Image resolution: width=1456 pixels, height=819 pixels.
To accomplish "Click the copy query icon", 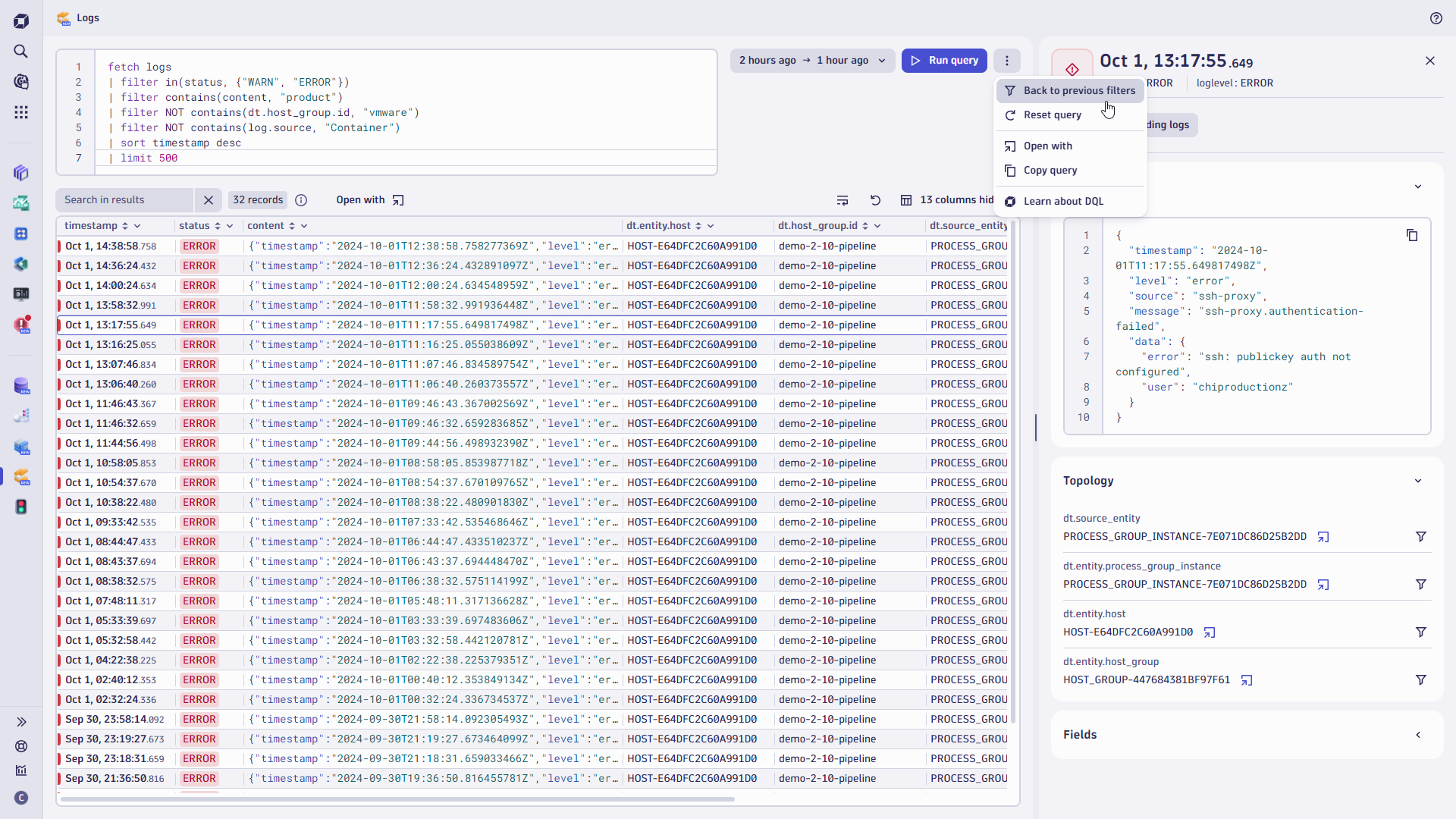I will point(1010,170).
